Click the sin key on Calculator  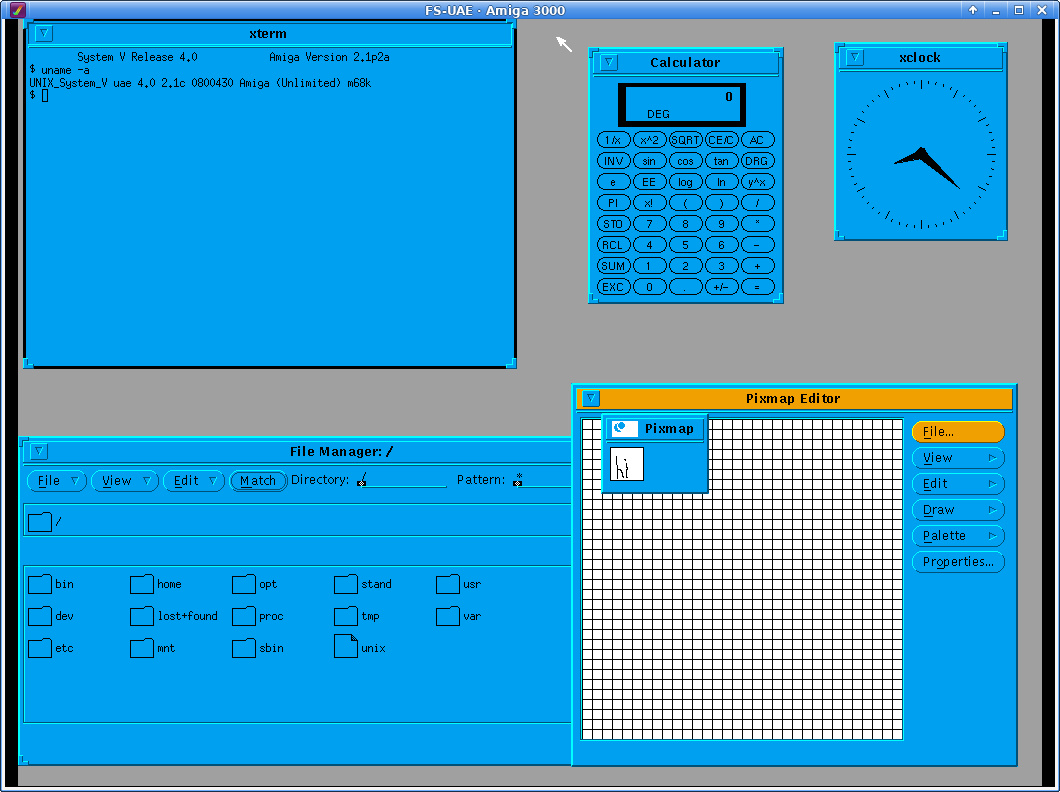(649, 161)
